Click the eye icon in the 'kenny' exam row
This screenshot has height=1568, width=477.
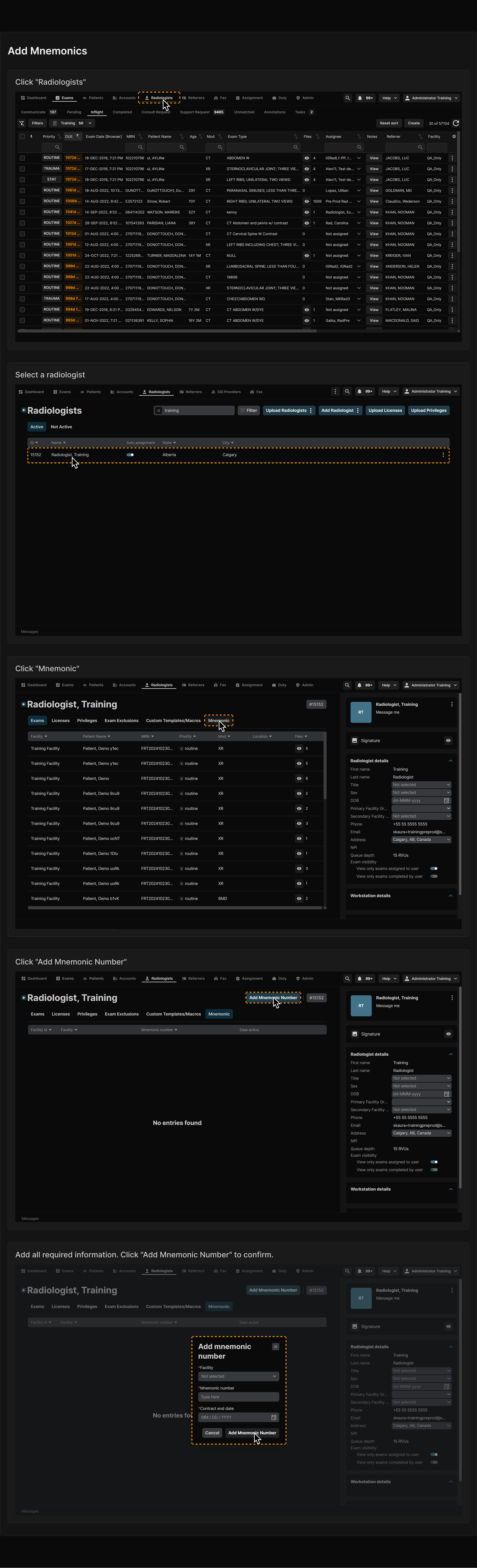coord(307,212)
